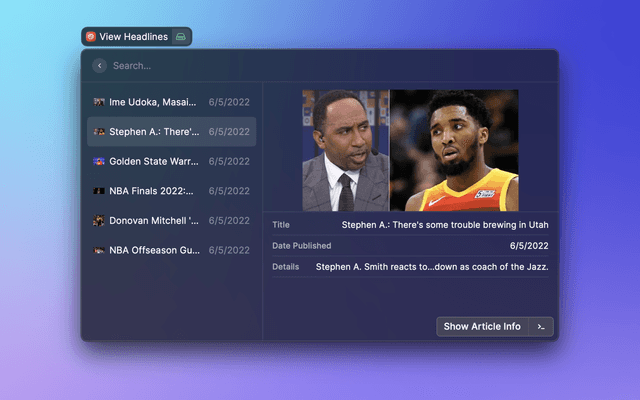Open the actions panel arrow beside Show Article Info
This screenshot has height=400, width=640.
[541, 327]
